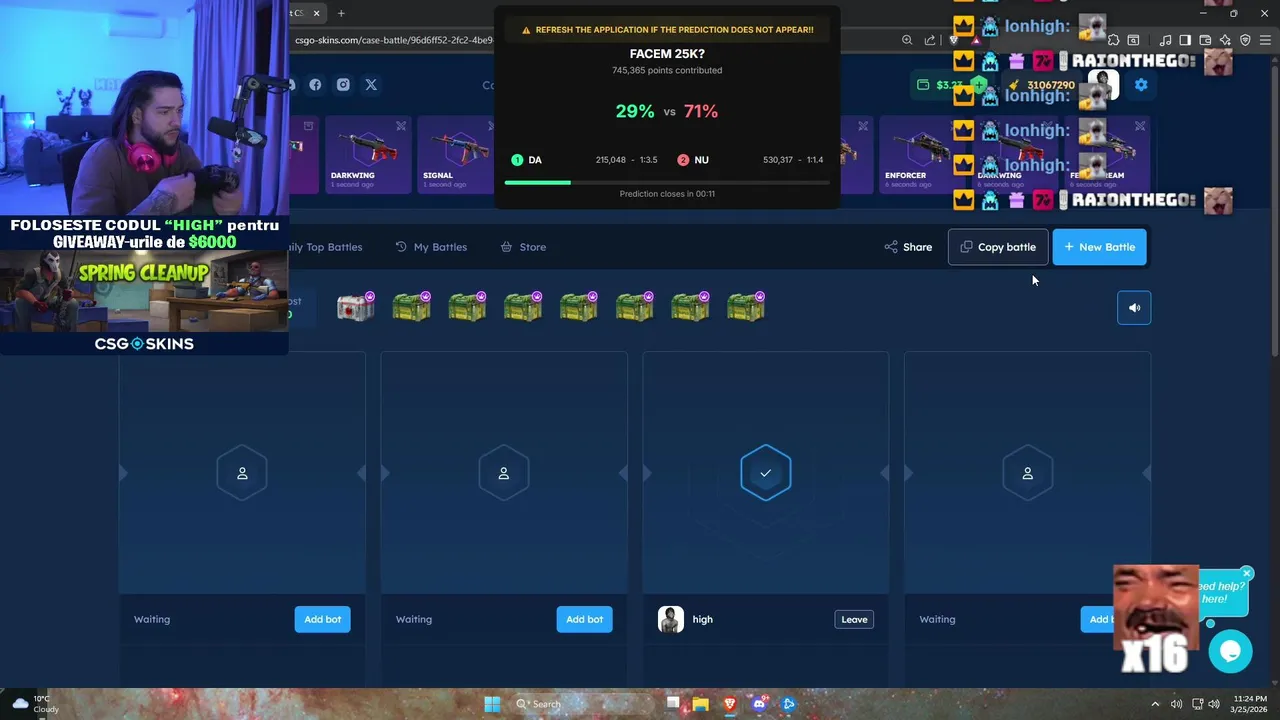This screenshot has width=1280, height=720.
Task: Vote NU in the prediction
Action: tap(693, 160)
